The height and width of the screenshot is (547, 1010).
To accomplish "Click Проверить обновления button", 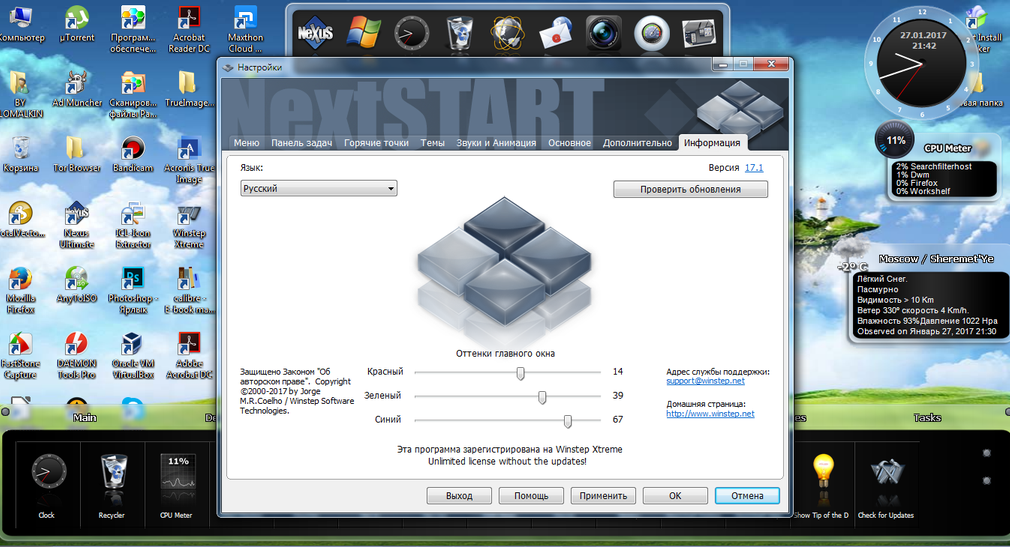I will click(691, 189).
